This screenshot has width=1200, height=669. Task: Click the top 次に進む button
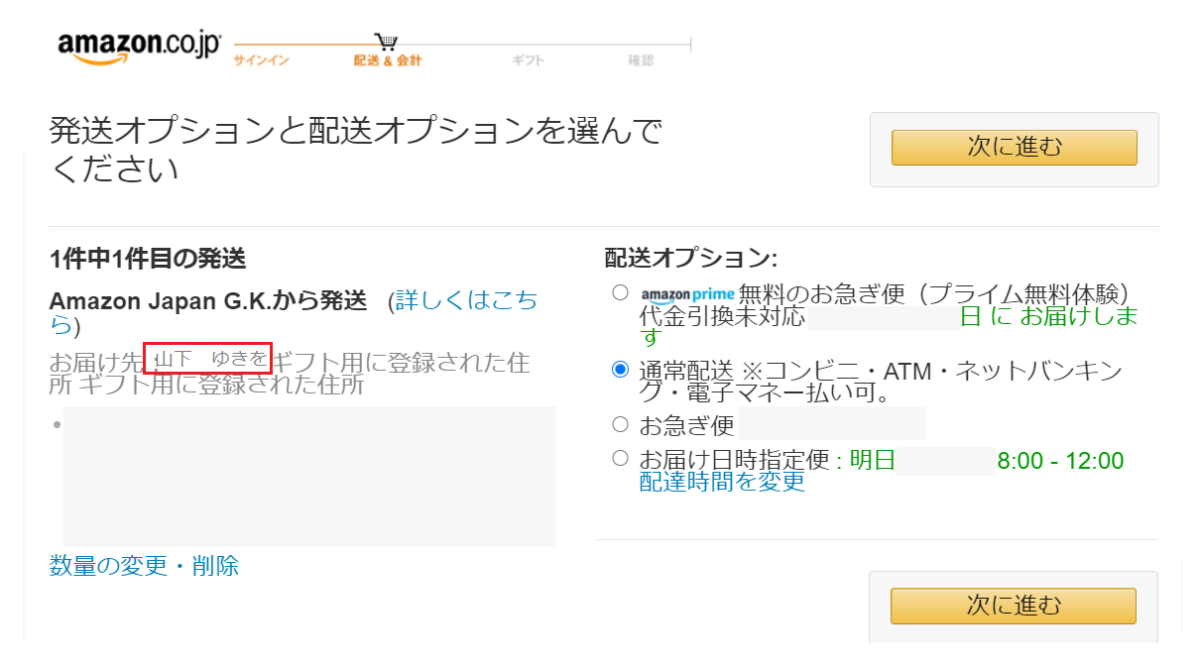pos(1014,147)
